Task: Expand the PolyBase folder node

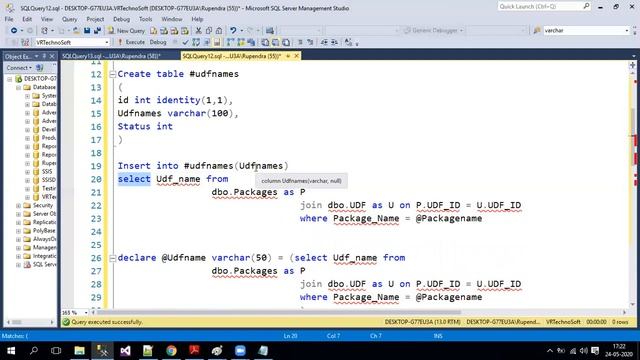Action: click(x=18, y=231)
